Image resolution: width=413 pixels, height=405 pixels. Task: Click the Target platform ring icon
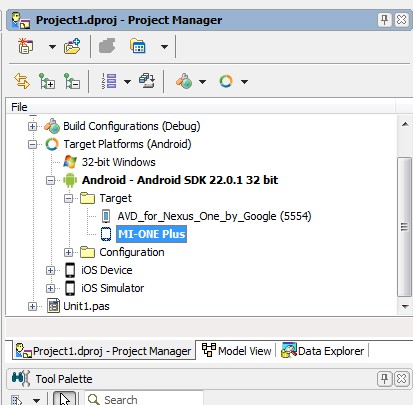point(226,81)
